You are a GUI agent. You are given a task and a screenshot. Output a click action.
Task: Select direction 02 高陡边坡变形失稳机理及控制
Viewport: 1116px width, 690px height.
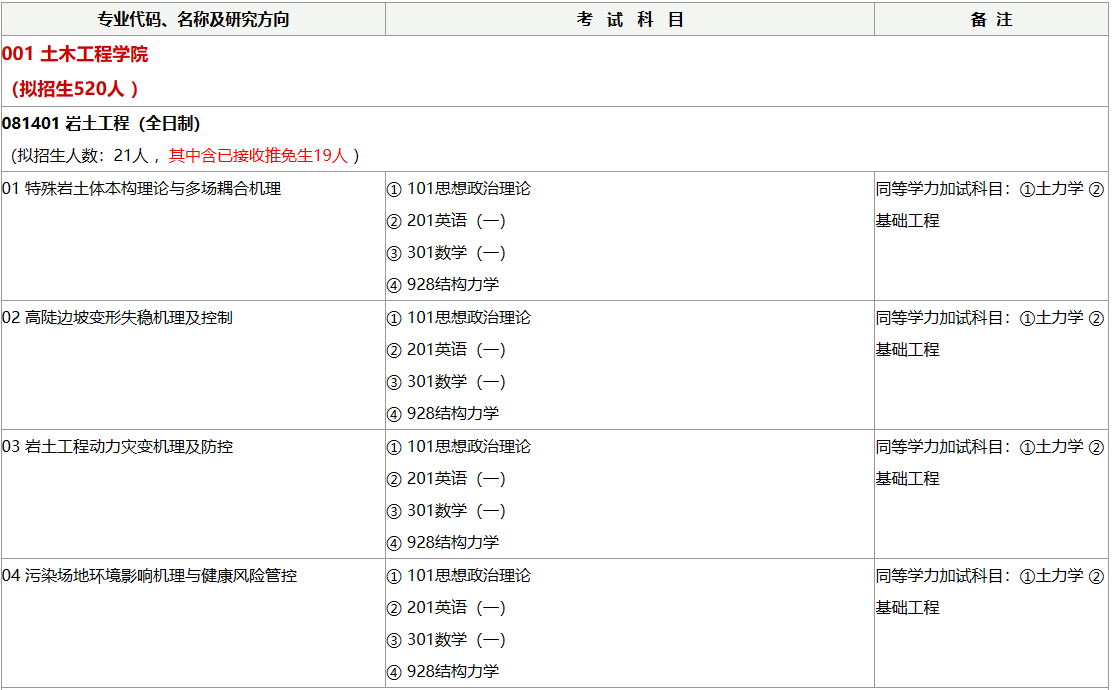pos(117,317)
